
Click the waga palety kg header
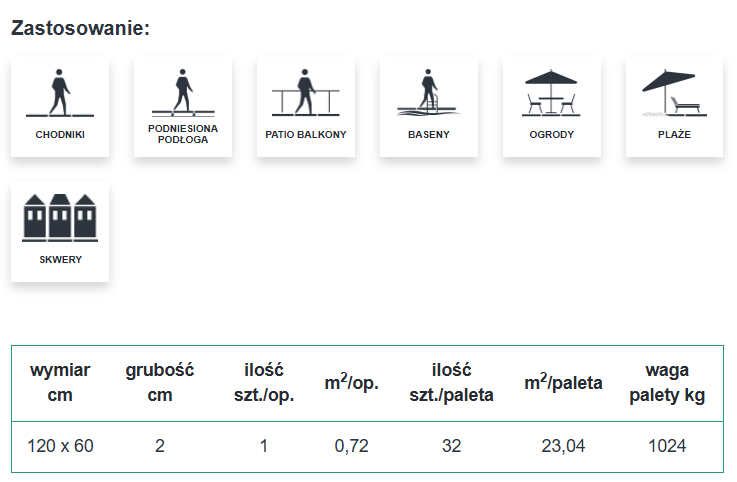pos(668,383)
